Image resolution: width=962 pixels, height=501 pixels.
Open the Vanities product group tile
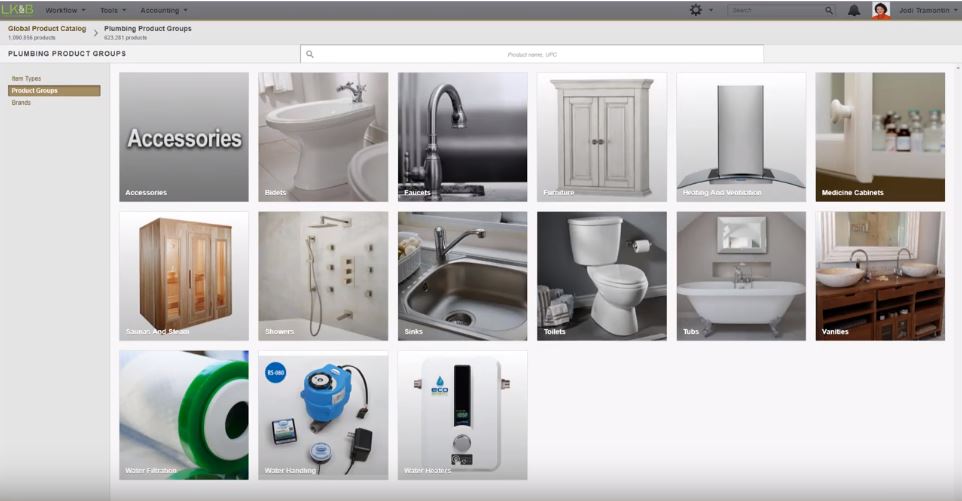[879, 276]
